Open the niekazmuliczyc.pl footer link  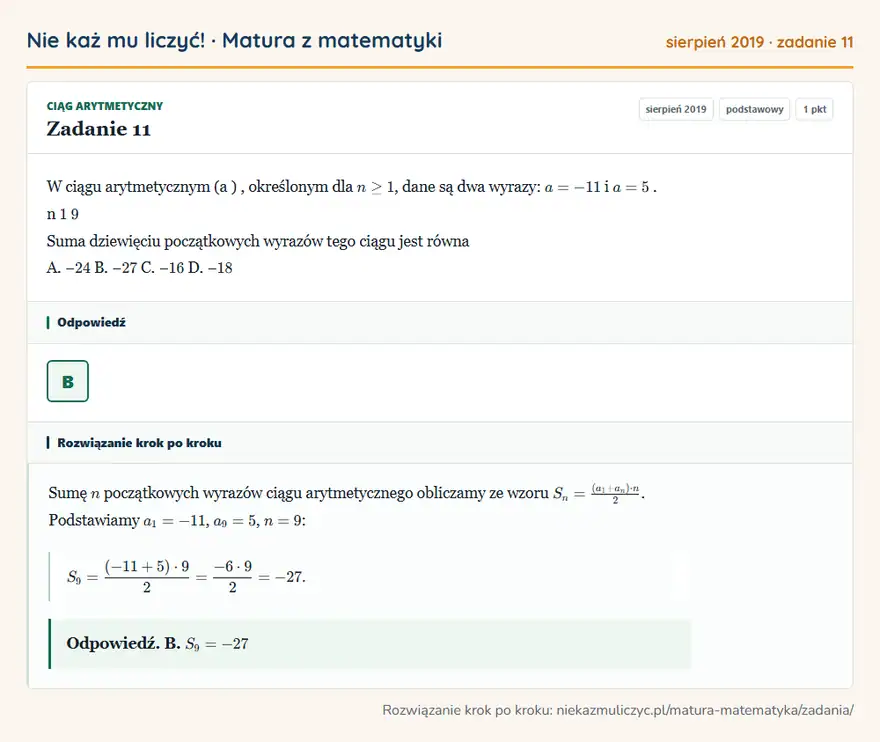[x=705, y=710]
